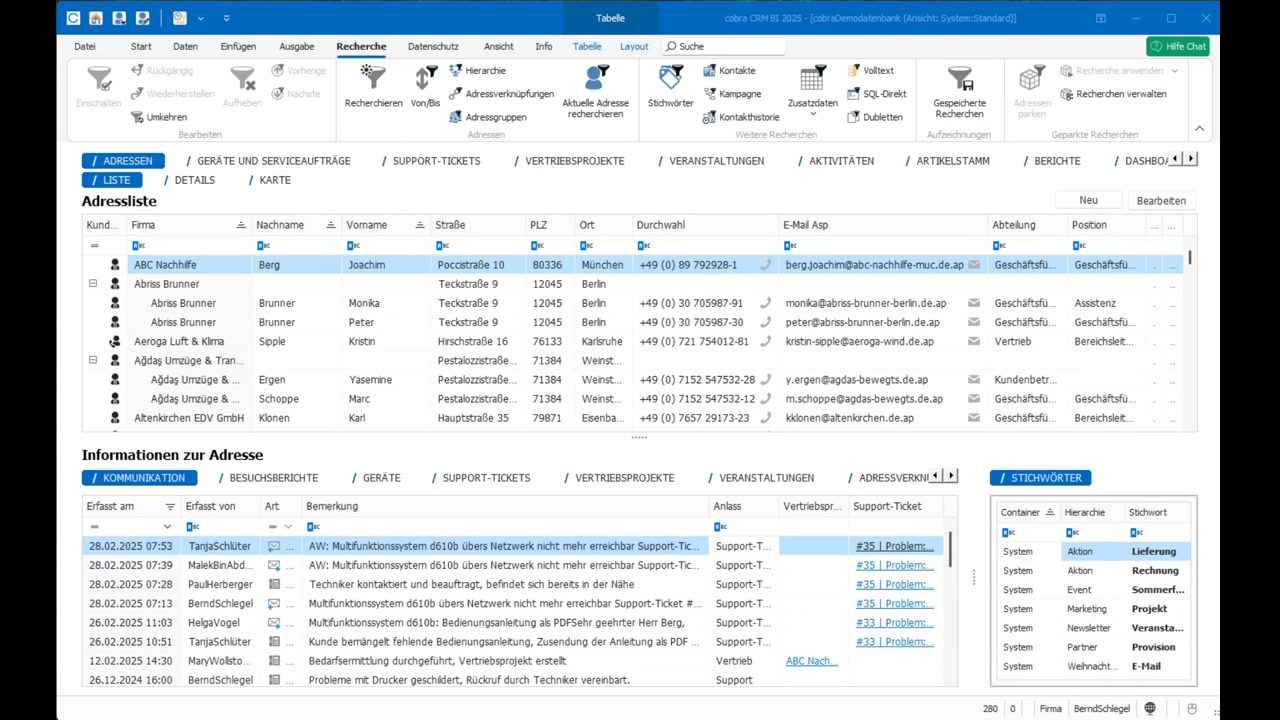
Task: Open the Datei menu
Action: coord(85,46)
